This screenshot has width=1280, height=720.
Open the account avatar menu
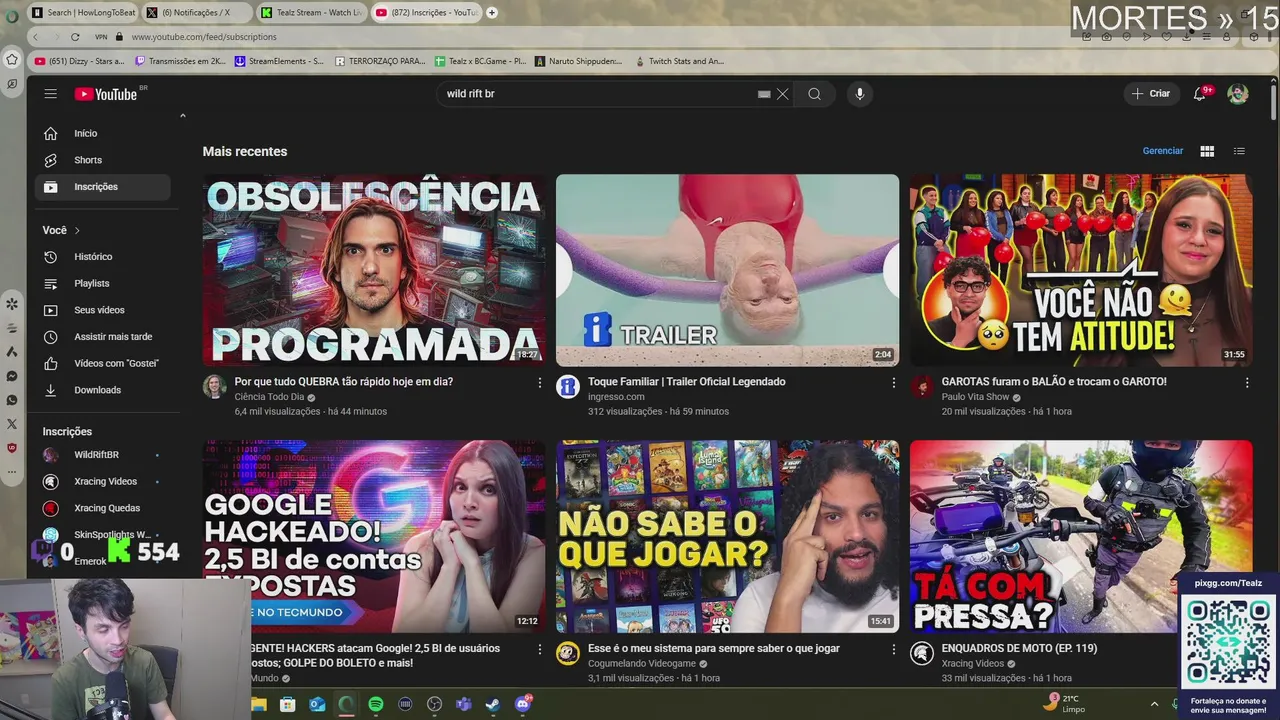pyautogui.click(x=1238, y=94)
